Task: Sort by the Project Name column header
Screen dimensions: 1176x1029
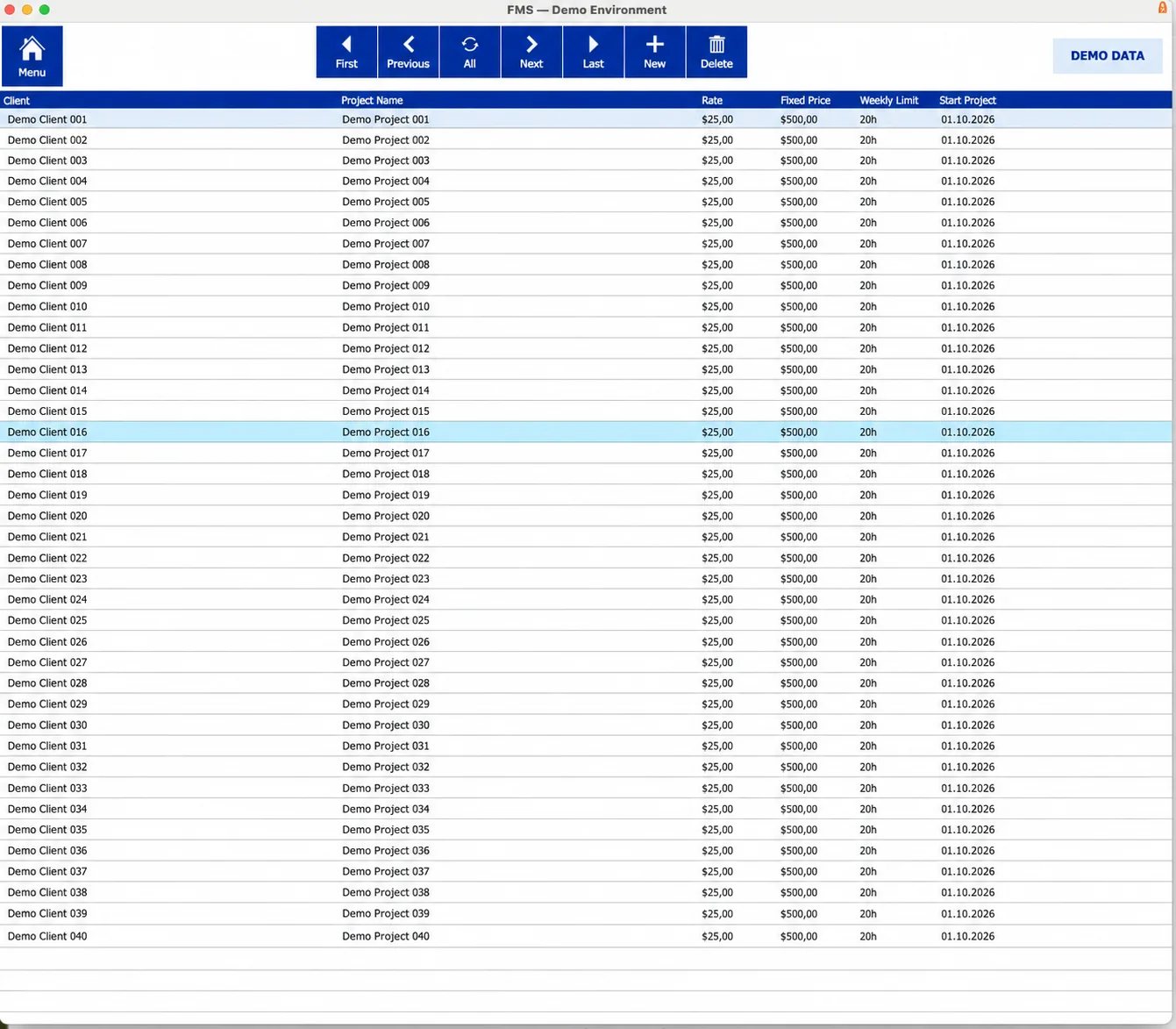Action: click(x=372, y=100)
